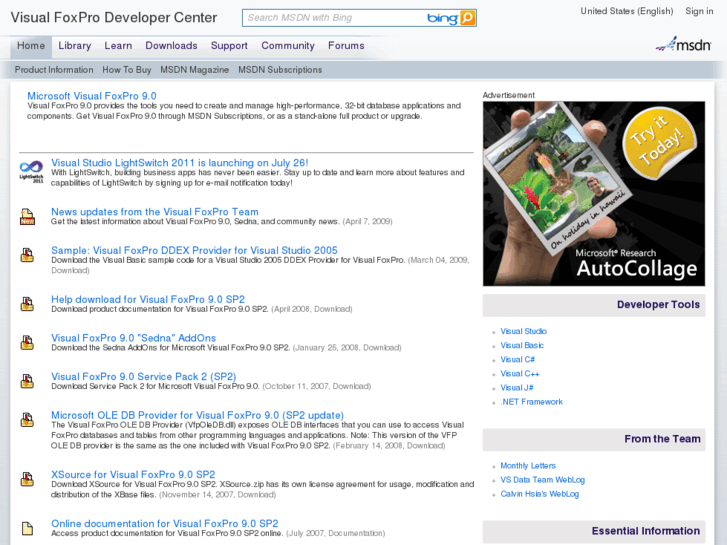Open Calvin Hsia's WebLog link
727x545 pixels.
(x=540, y=494)
